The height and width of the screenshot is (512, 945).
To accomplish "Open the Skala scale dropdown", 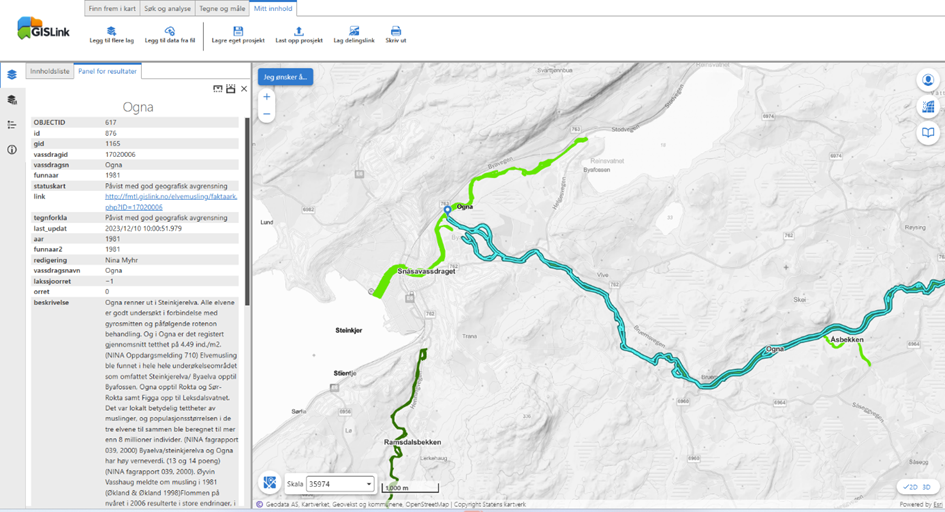I will [339, 484].
